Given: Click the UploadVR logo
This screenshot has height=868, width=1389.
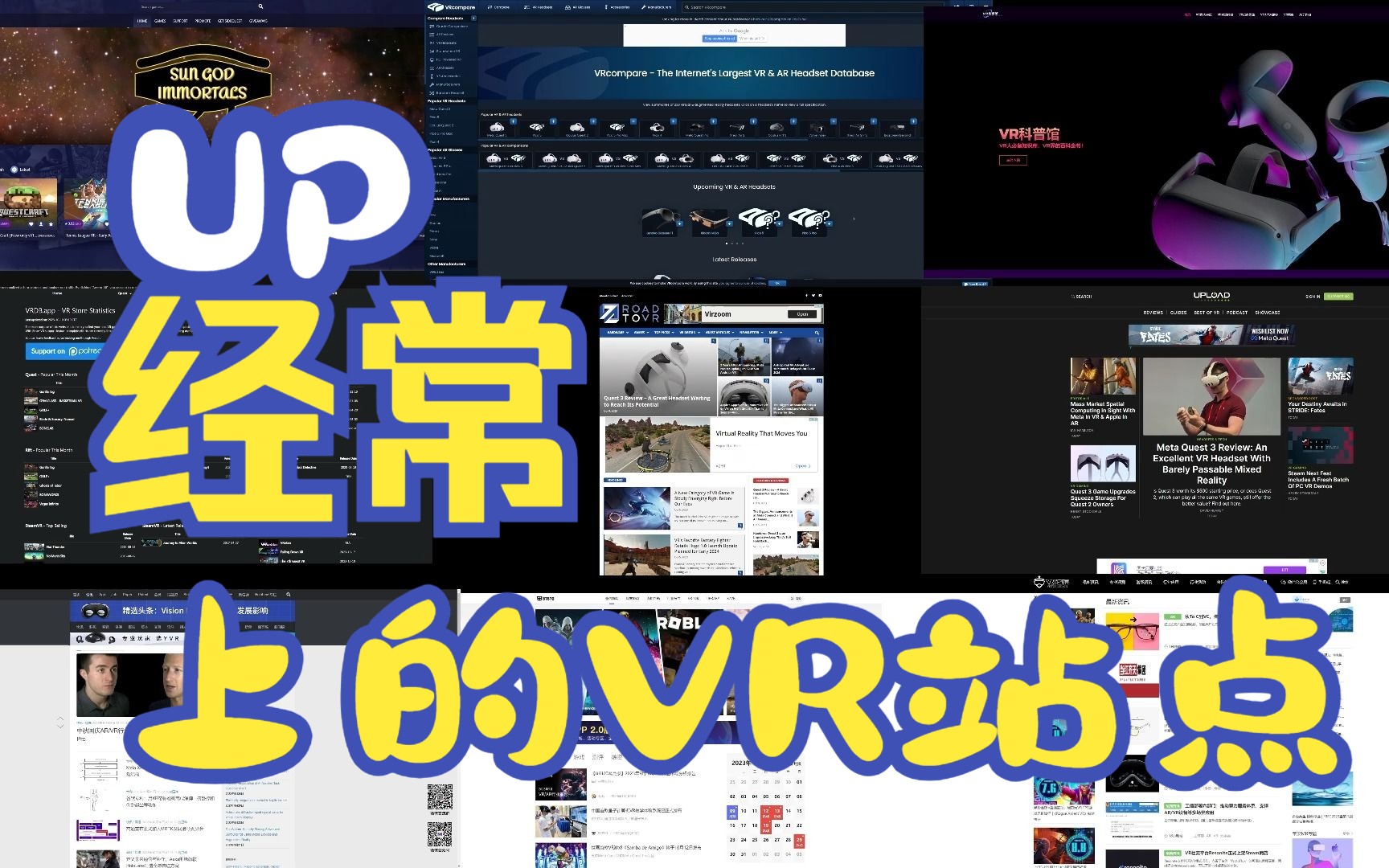Looking at the screenshot, I should tap(1211, 296).
